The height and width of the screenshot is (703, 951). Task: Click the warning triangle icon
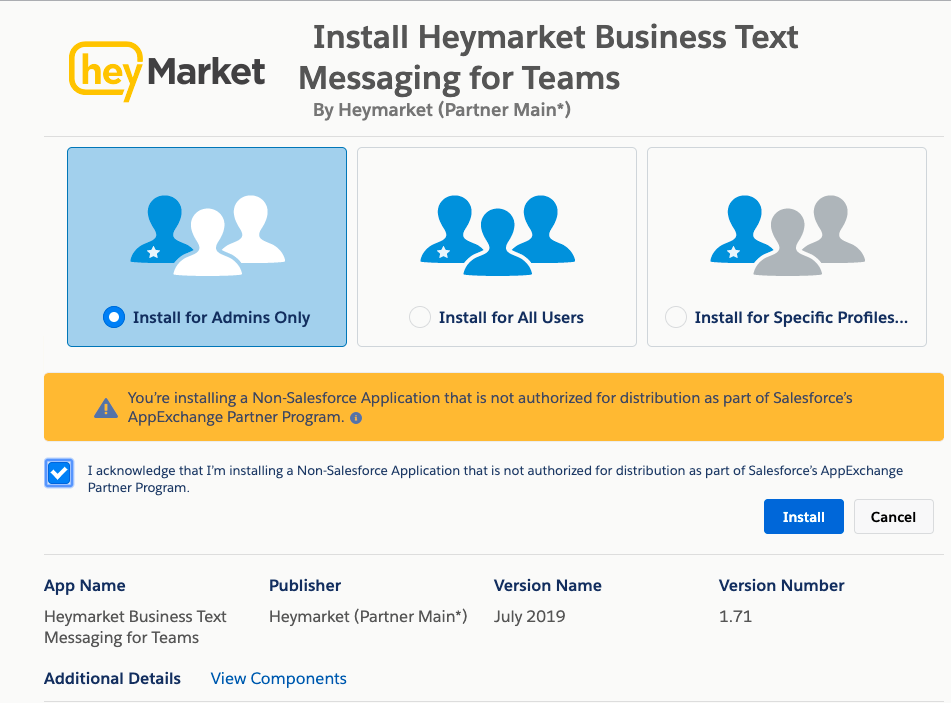pyautogui.click(x=106, y=408)
